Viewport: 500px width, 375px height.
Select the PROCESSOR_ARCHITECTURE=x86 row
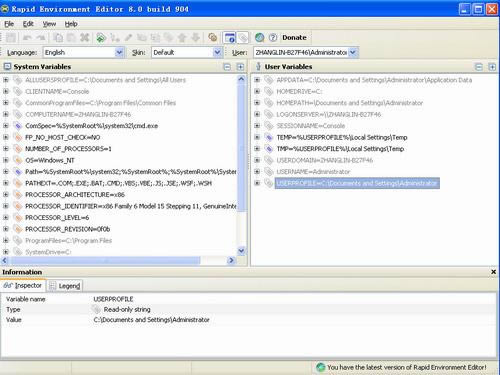pyautogui.click(x=75, y=195)
